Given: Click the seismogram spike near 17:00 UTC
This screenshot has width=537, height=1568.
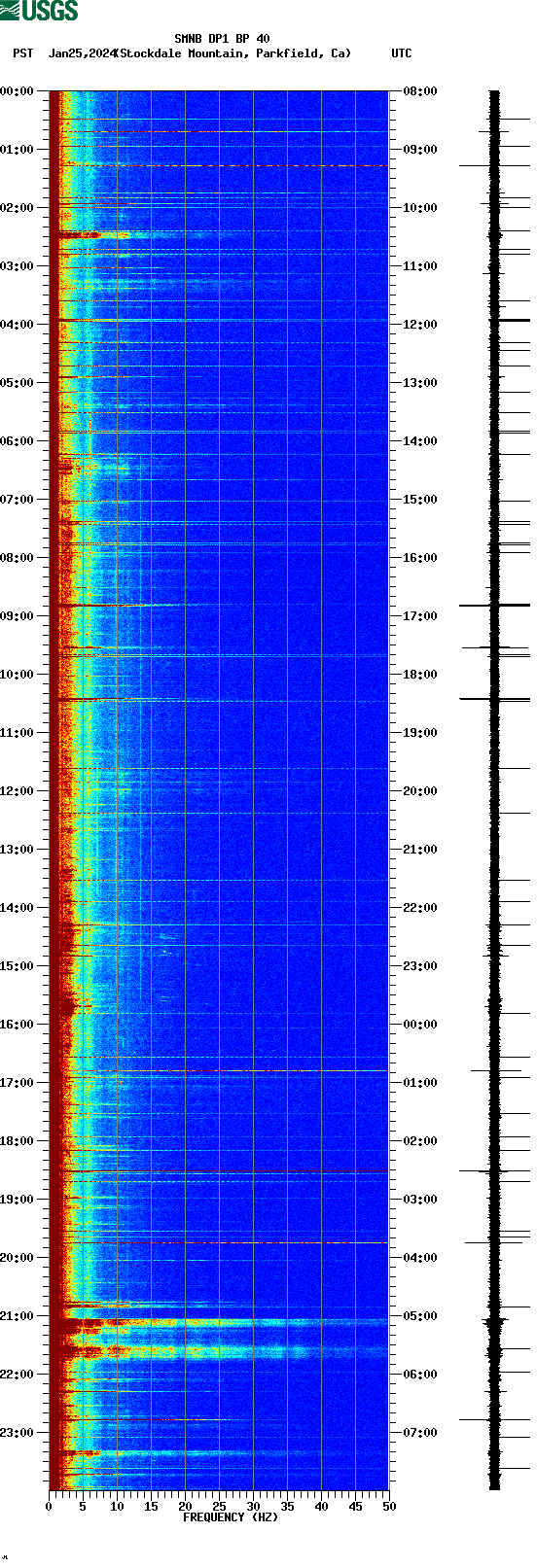Looking at the screenshot, I should (x=494, y=606).
